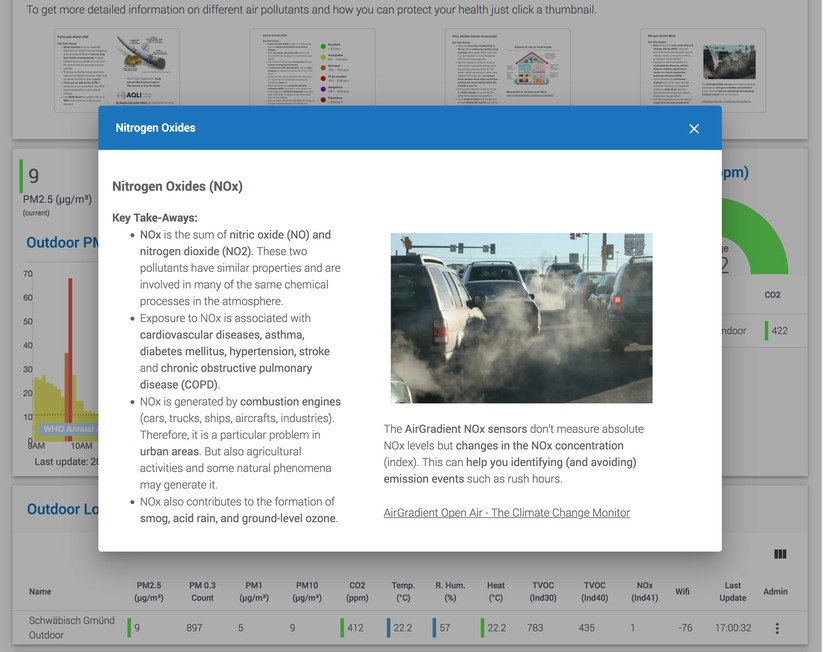Click the Heat (°C) column header
The width and height of the screenshot is (823, 652).
tap(495, 592)
